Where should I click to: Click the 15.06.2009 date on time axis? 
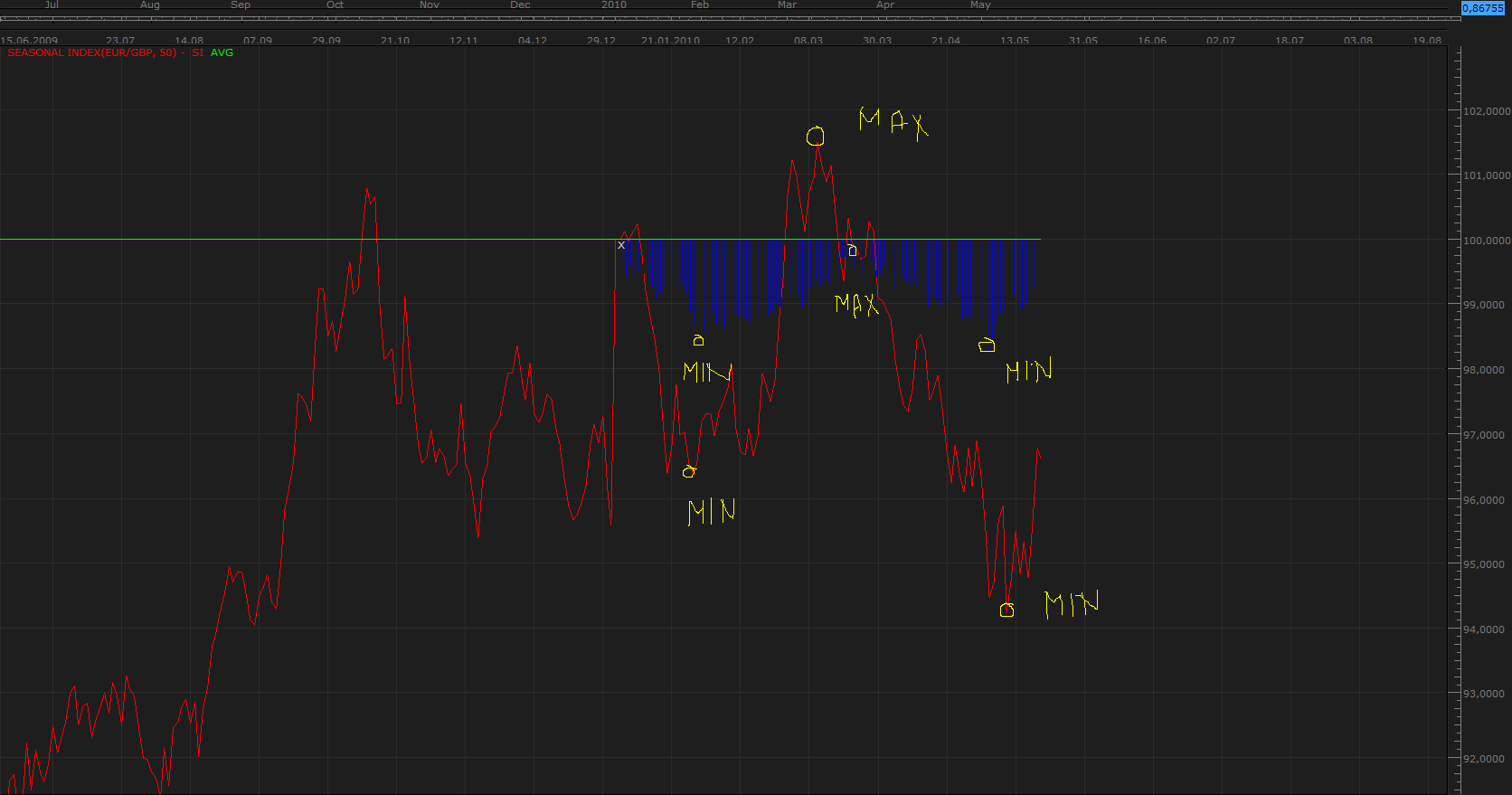(x=29, y=41)
